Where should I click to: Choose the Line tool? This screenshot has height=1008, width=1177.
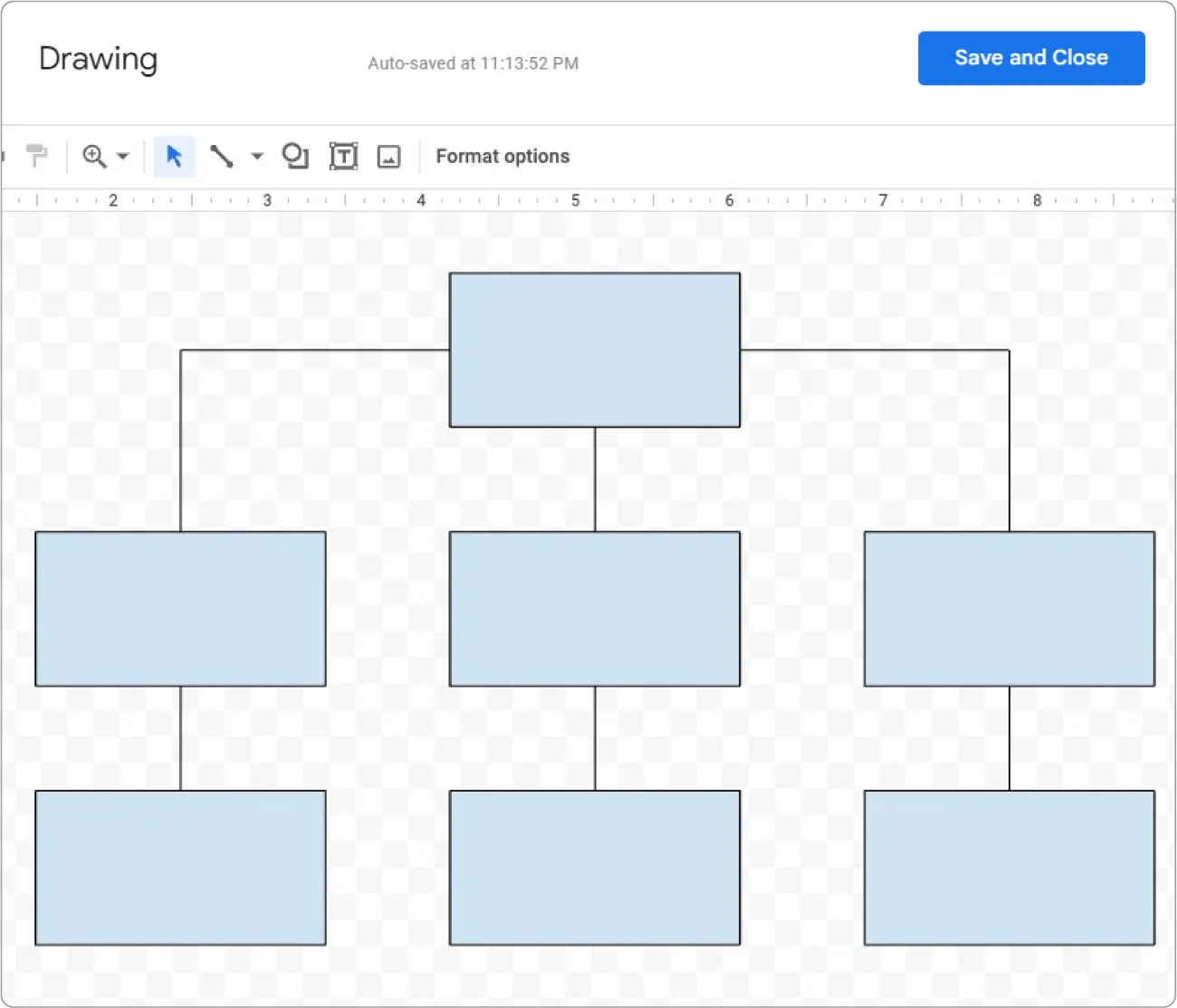click(222, 156)
